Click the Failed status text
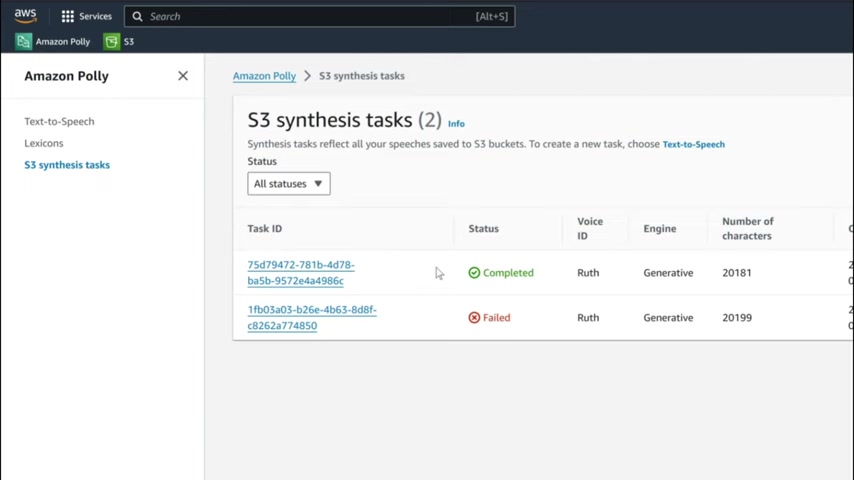Viewport: 854px width, 480px height. click(x=497, y=318)
